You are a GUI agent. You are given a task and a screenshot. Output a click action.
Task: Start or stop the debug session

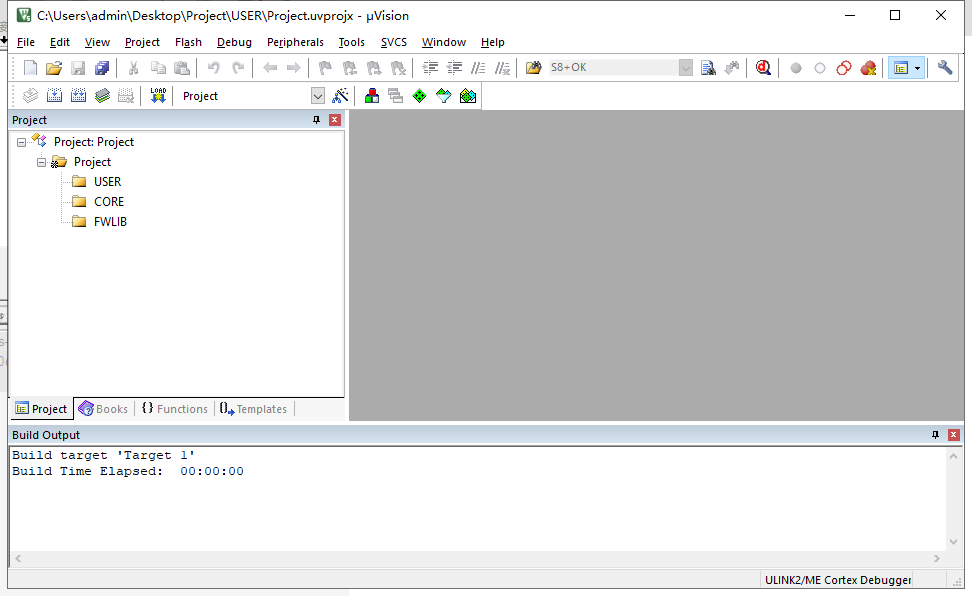coord(764,68)
